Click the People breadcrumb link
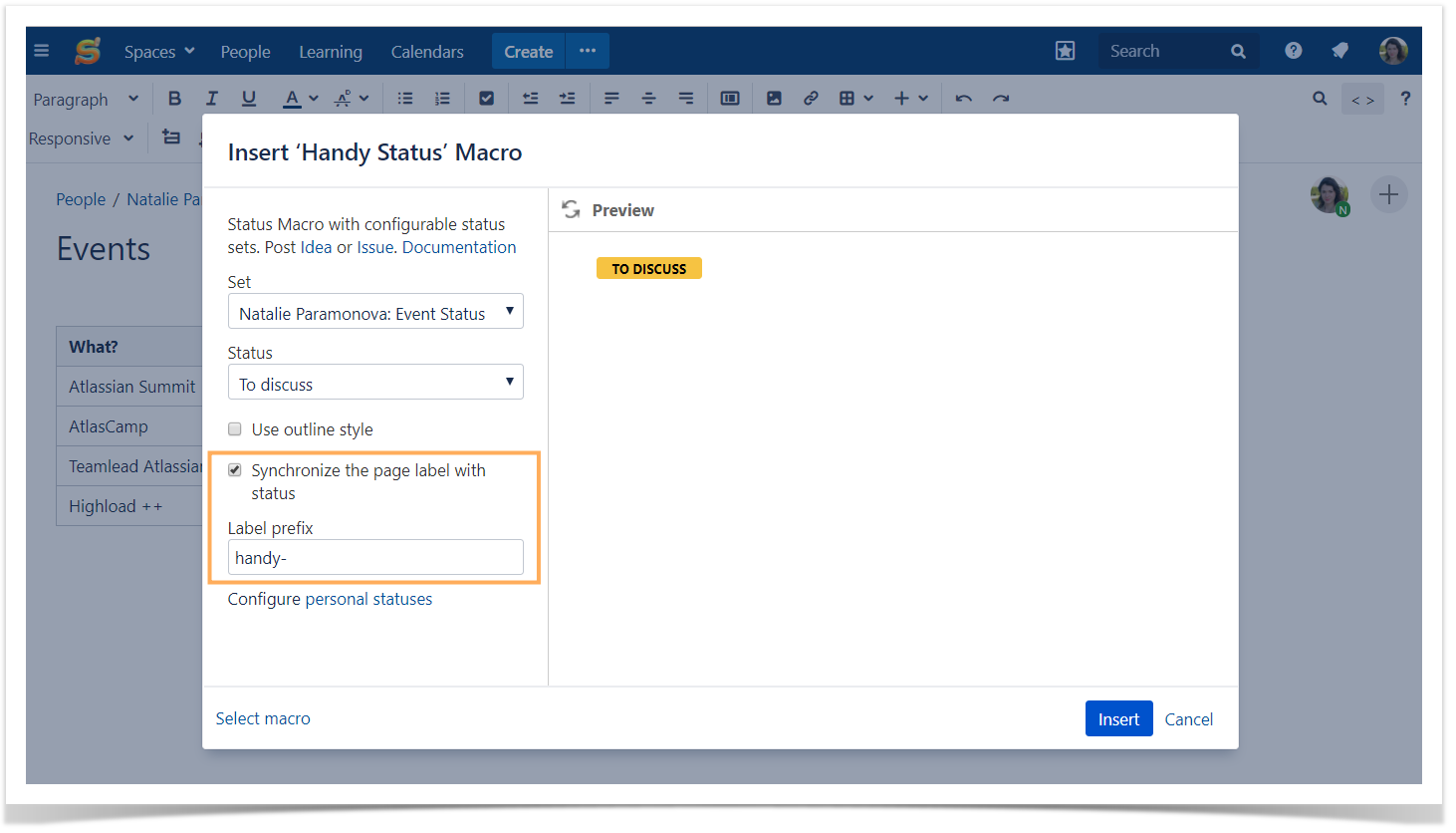The width and height of the screenshot is (1456, 833). coord(81,199)
